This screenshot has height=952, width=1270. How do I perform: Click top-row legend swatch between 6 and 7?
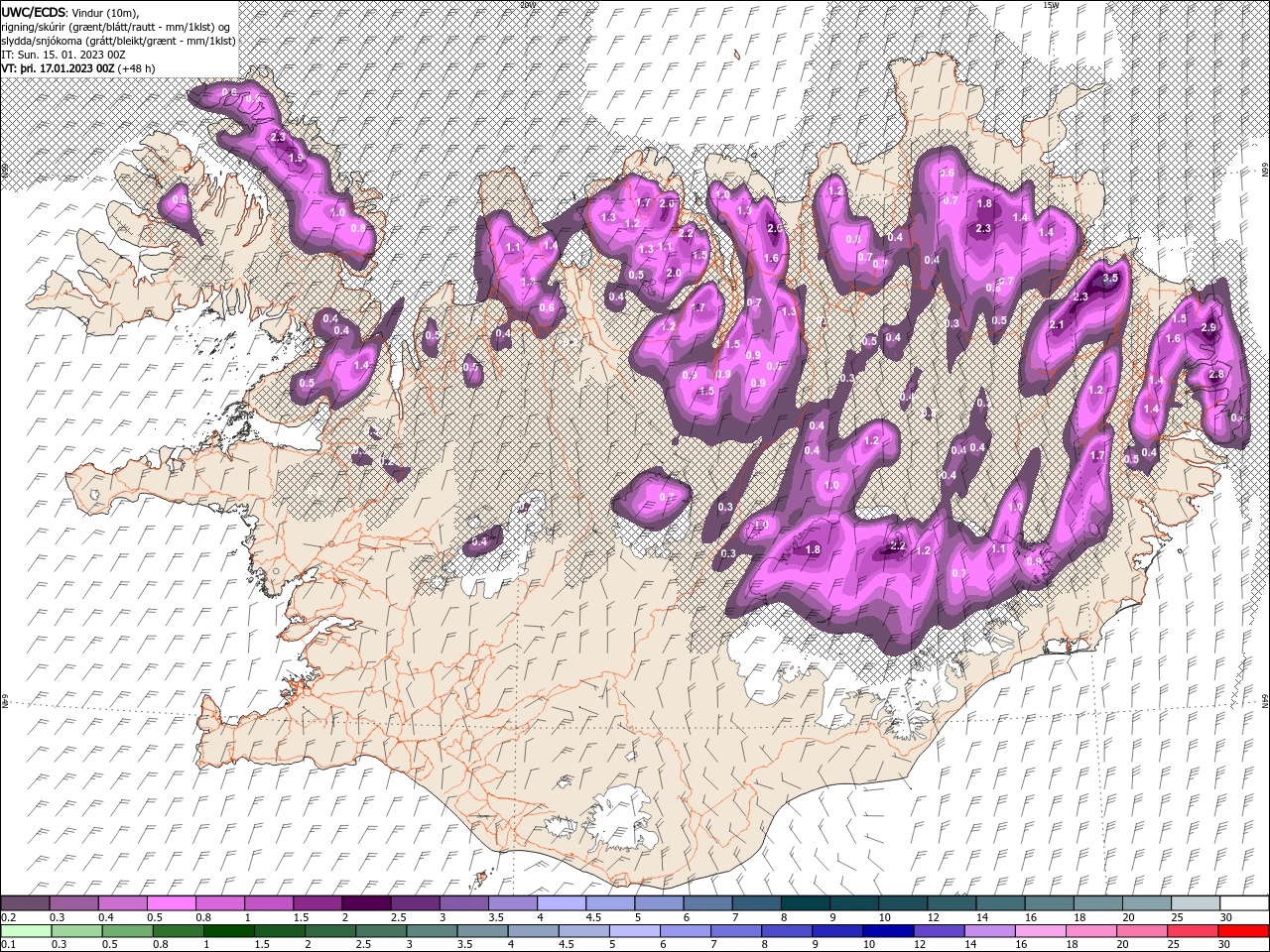click(707, 903)
